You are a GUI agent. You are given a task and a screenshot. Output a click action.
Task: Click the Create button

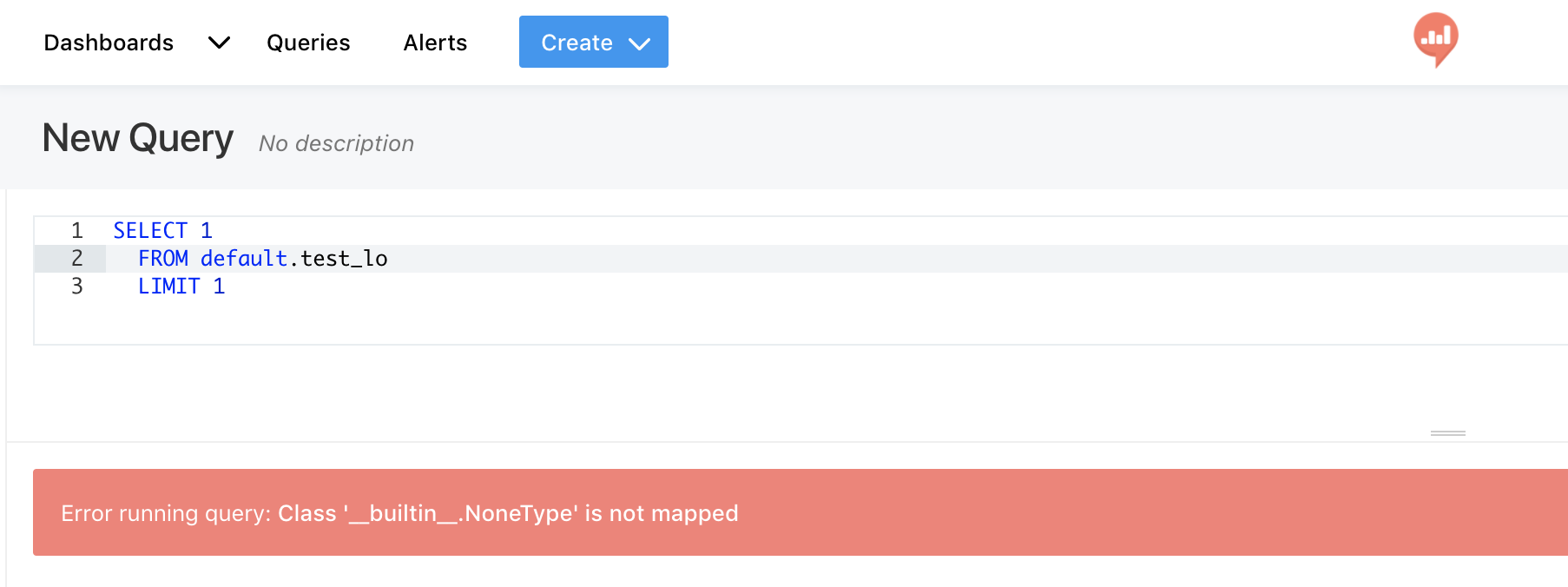[577, 42]
